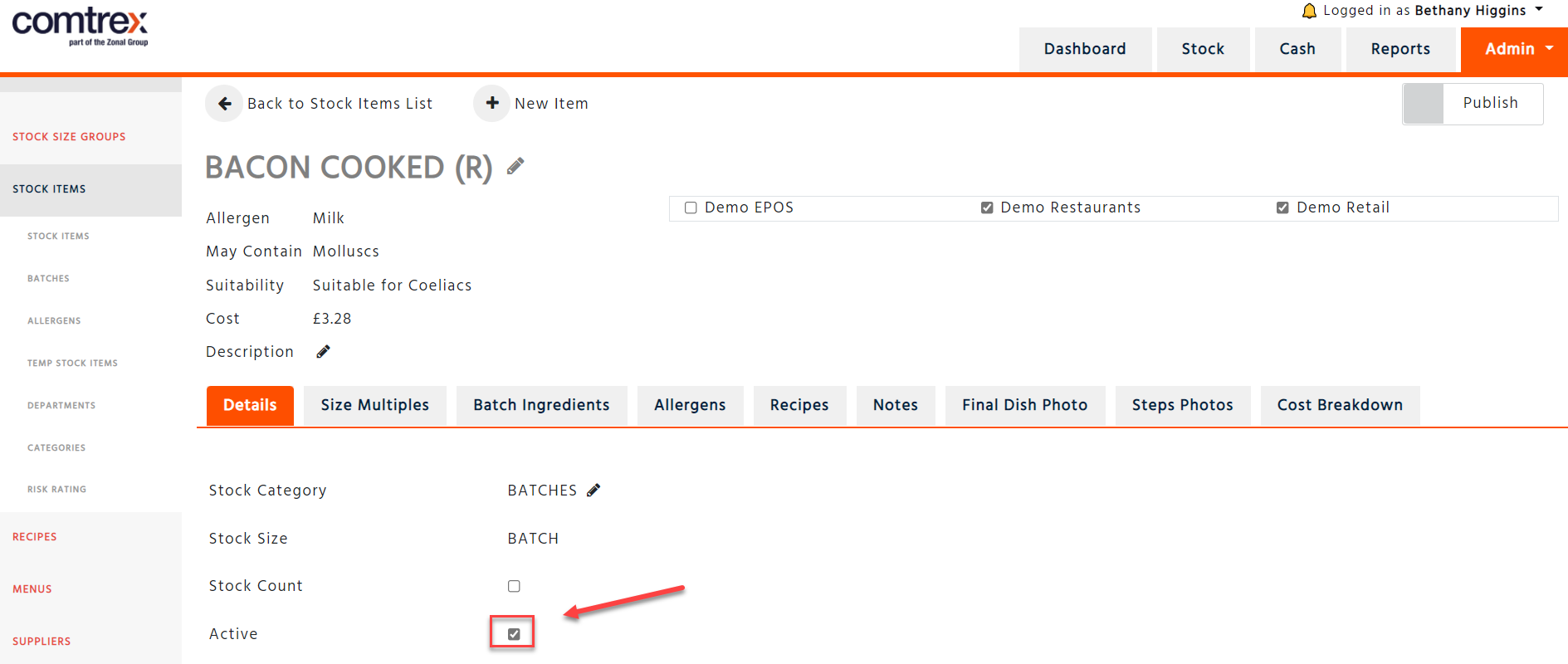Tick the Stock Count checkbox
This screenshot has width=1568, height=664.
click(x=514, y=586)
